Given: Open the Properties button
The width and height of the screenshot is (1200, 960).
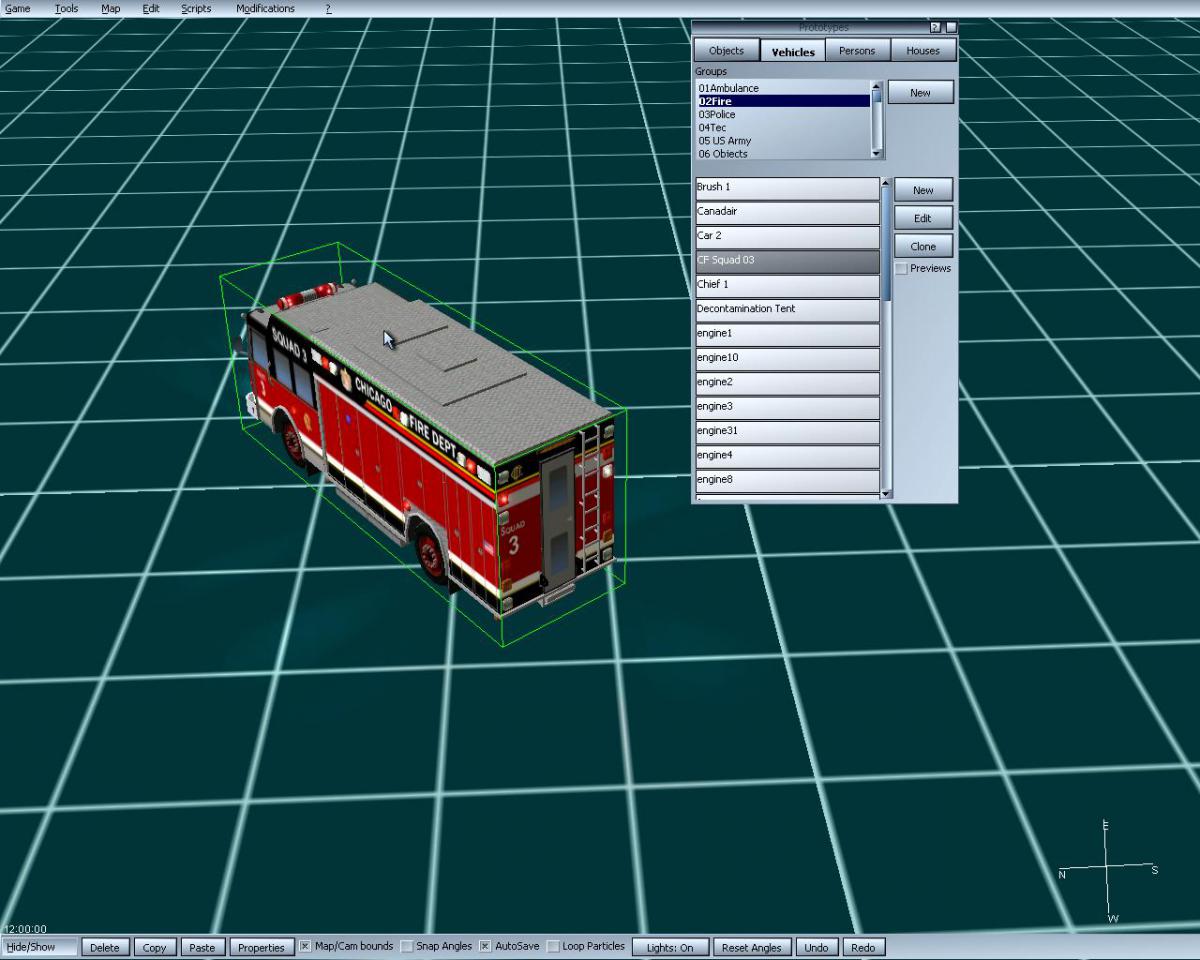Looking at the screenshot, I should pyautogui.click(x=261, y=948).
